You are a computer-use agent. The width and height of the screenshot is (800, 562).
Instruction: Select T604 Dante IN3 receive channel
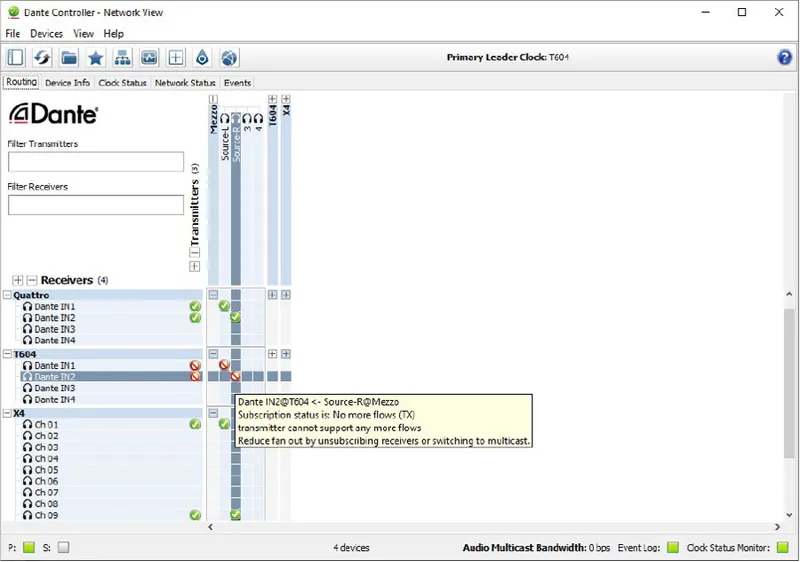click(55, 388)
